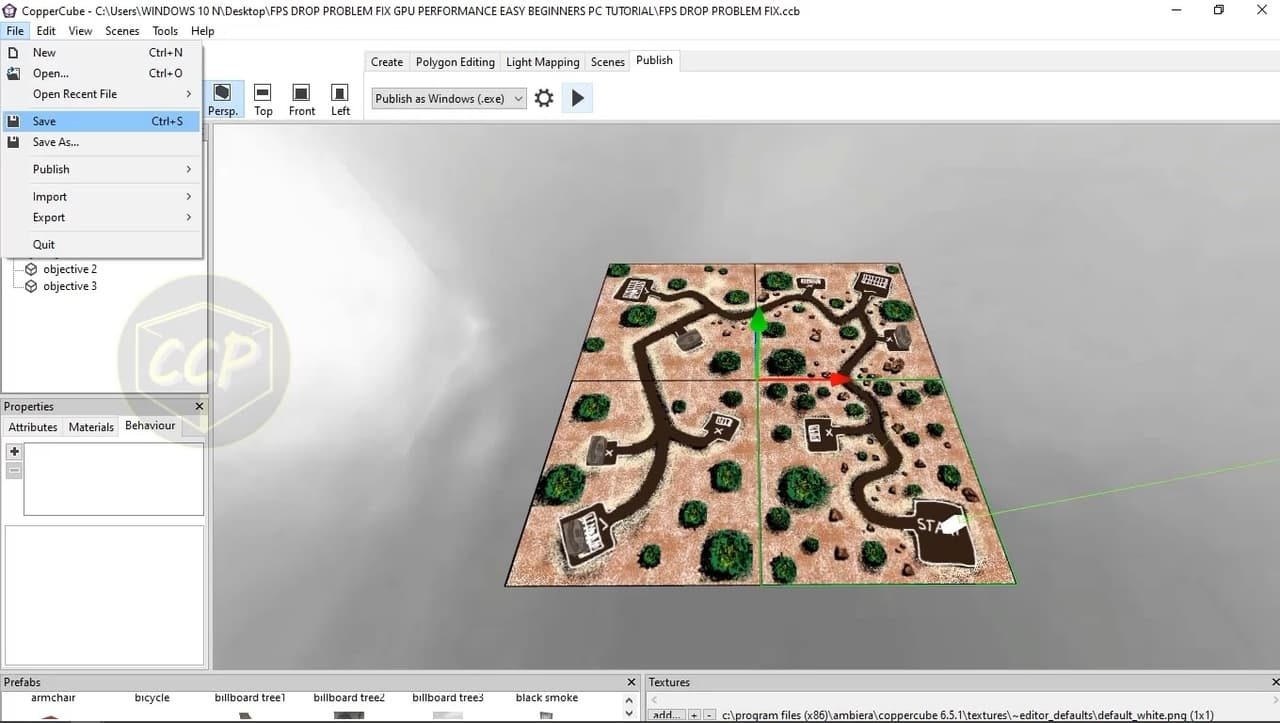Click green Y-axis gizmo arrow
The width and height of the screenshot is (1280, 723).
coord(758,320)
